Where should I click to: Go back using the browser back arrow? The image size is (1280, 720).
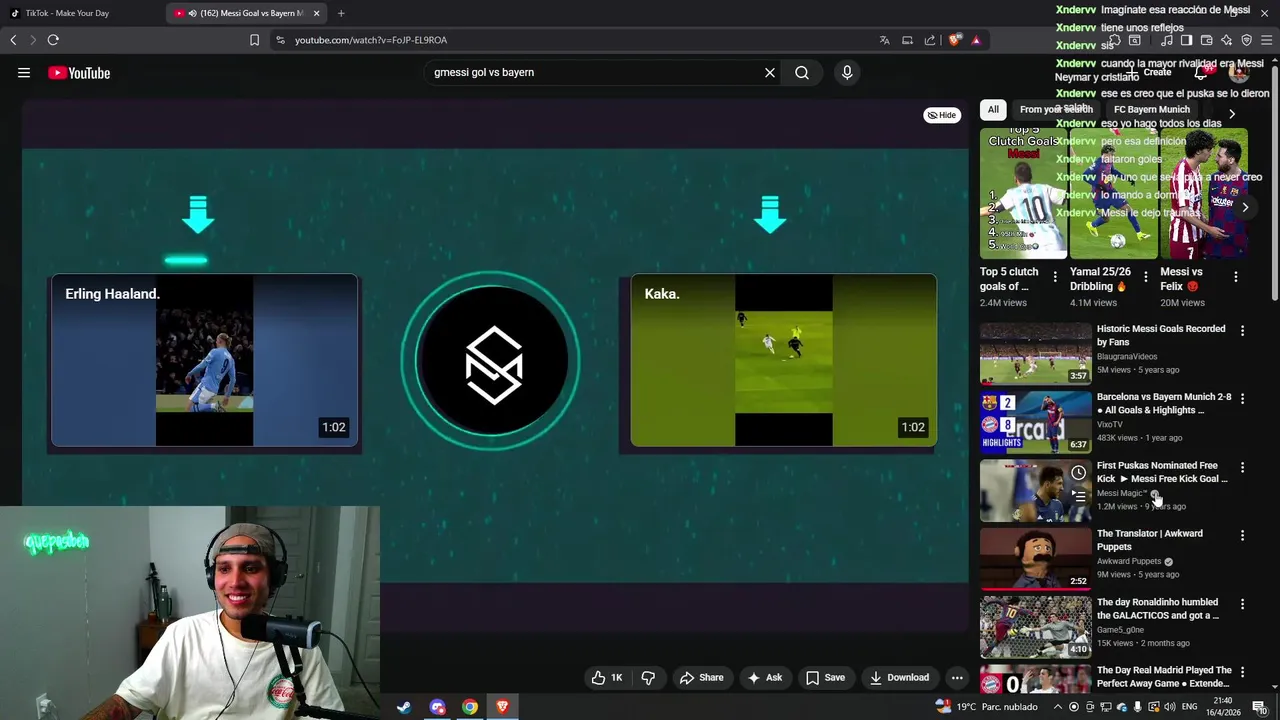[x=13, y=40]
